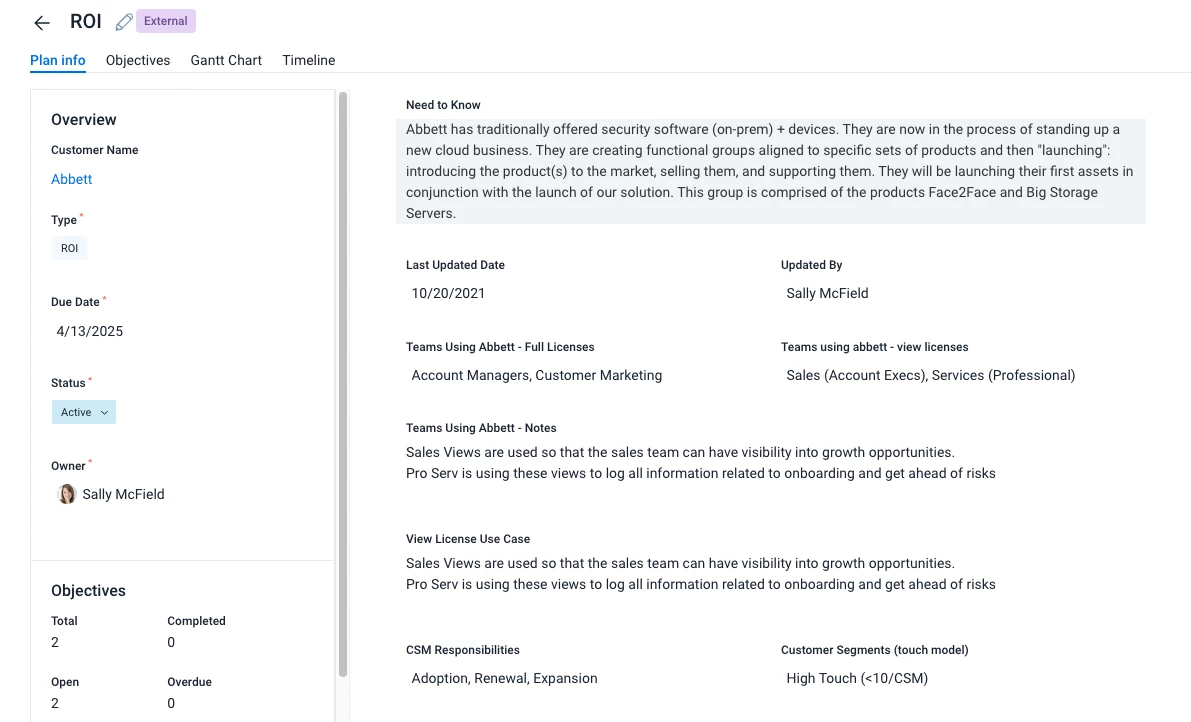Click the Teams Using Abbett - Notes text
The width and height of the screenshot is (1191, 722).
click(700, 462)
